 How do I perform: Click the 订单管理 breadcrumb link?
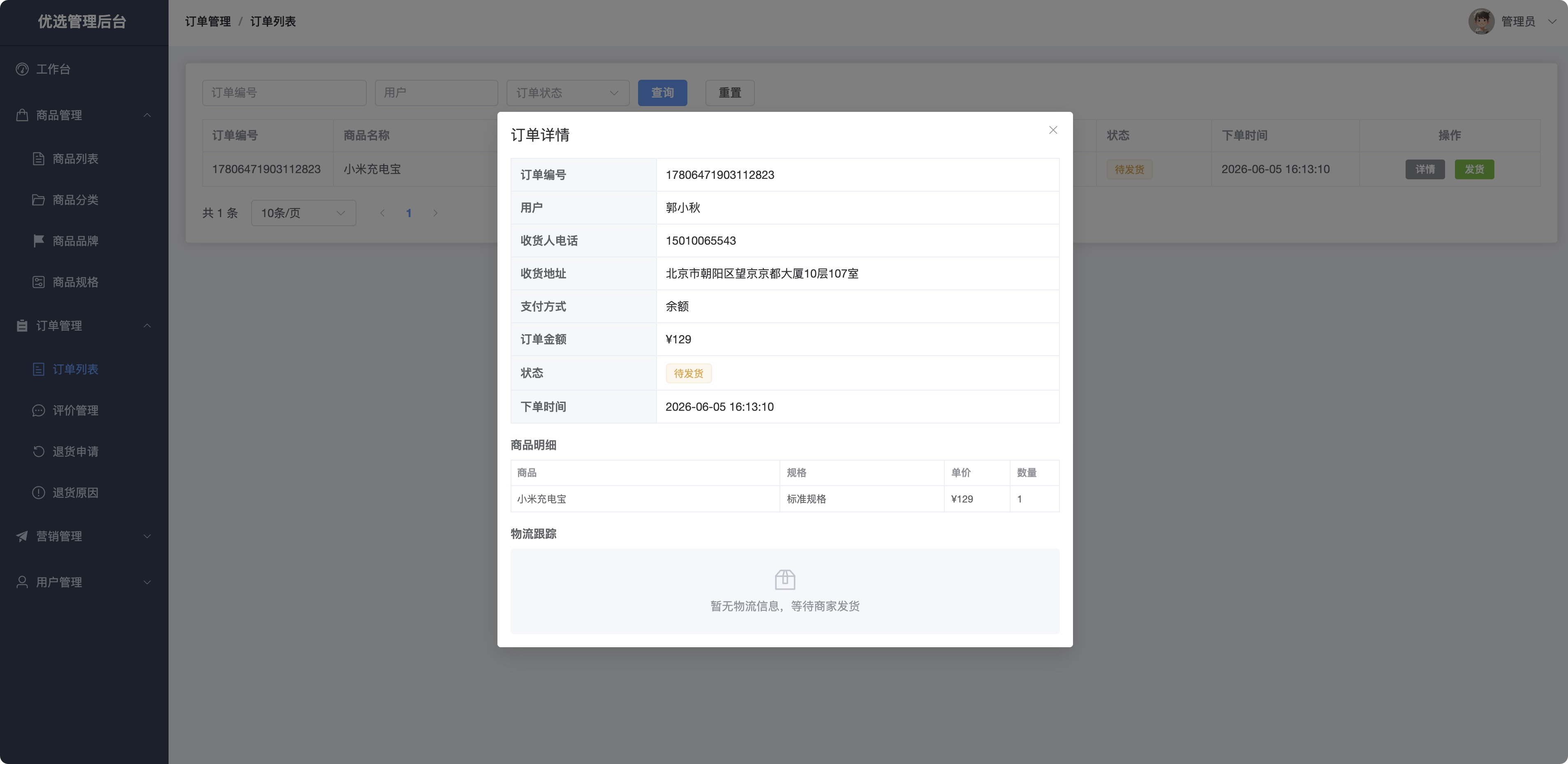[208, 21]
